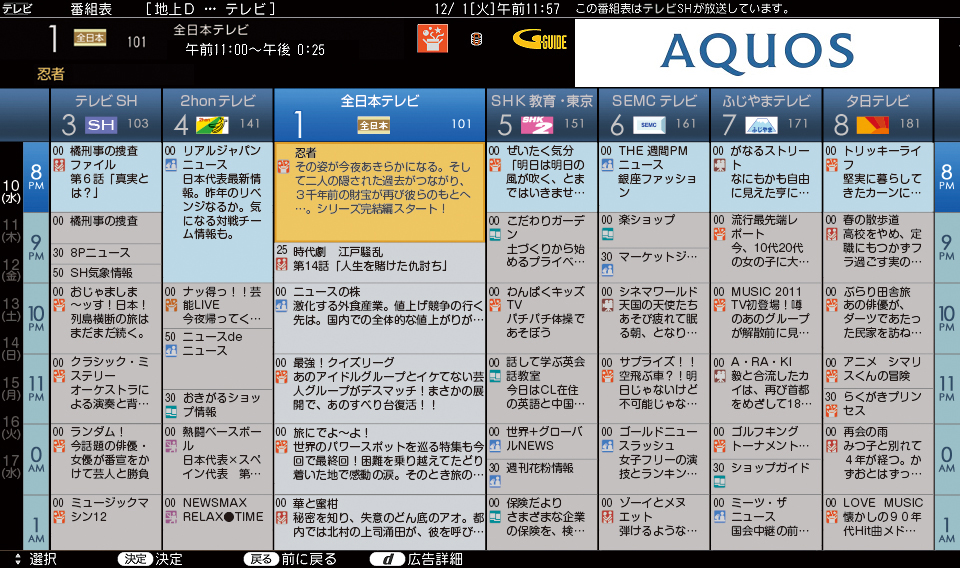Image resolution: width=960 pixels, height=568 pixels.
Task: Click the 全日本 logo in grid header
Action: [x=373, y=125]
